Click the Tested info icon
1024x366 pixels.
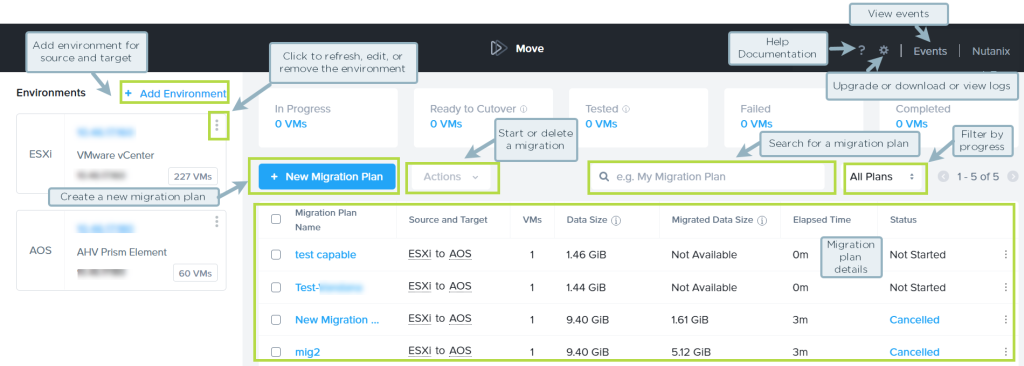[x=626, y=109]
